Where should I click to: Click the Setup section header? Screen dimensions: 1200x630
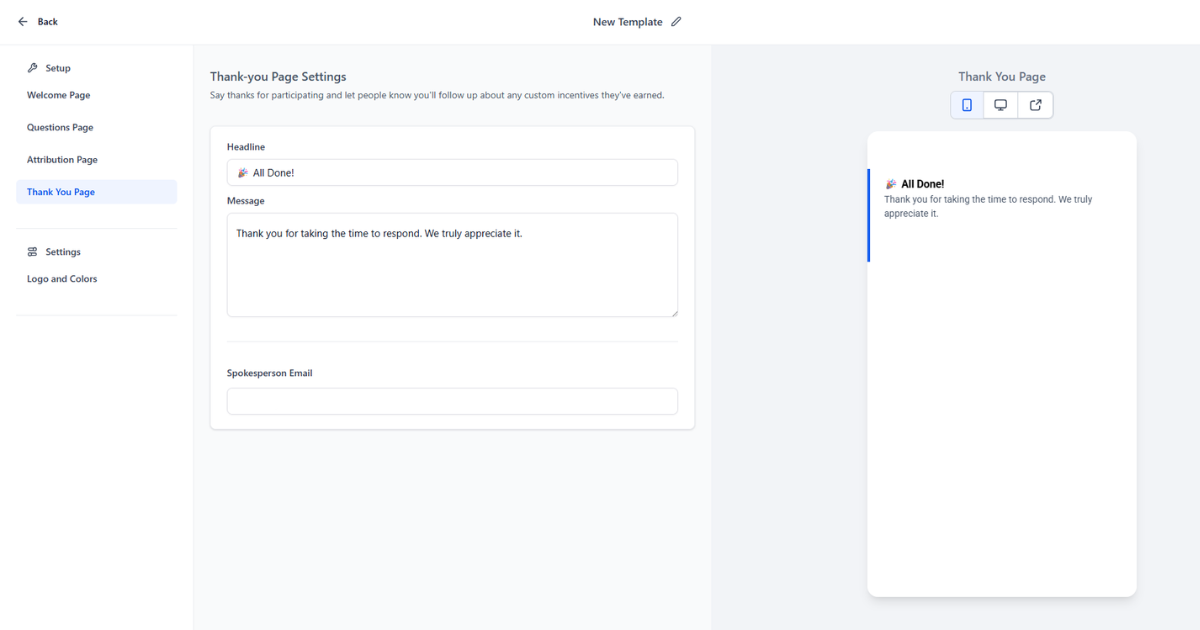(x=58, y=68)
